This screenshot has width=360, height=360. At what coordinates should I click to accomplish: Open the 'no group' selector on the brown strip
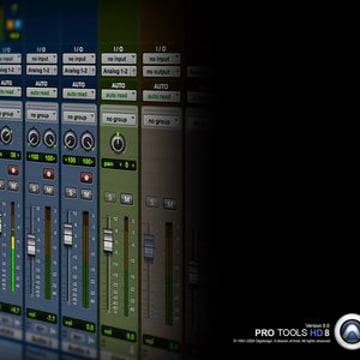tap(161, 121)
